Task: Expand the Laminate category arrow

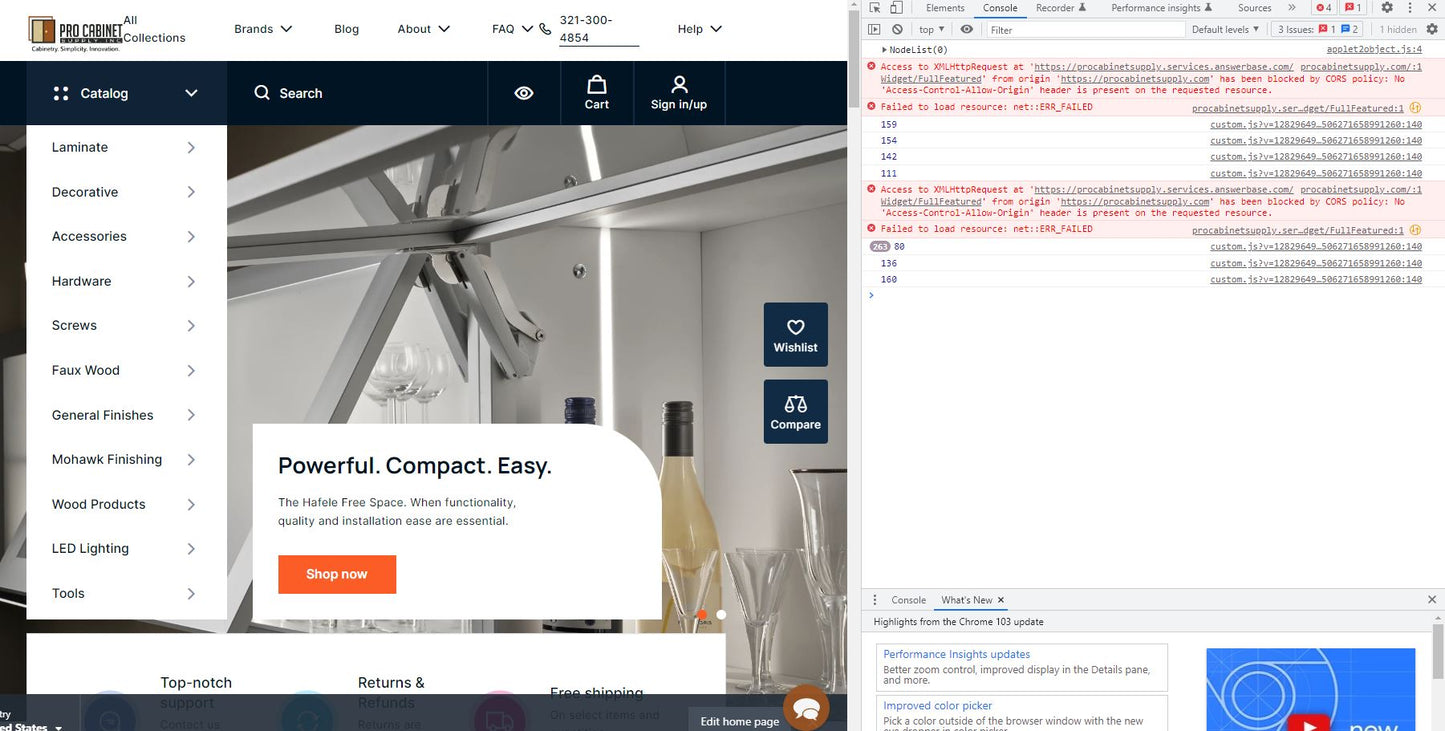Action: (x=191, y=148)
